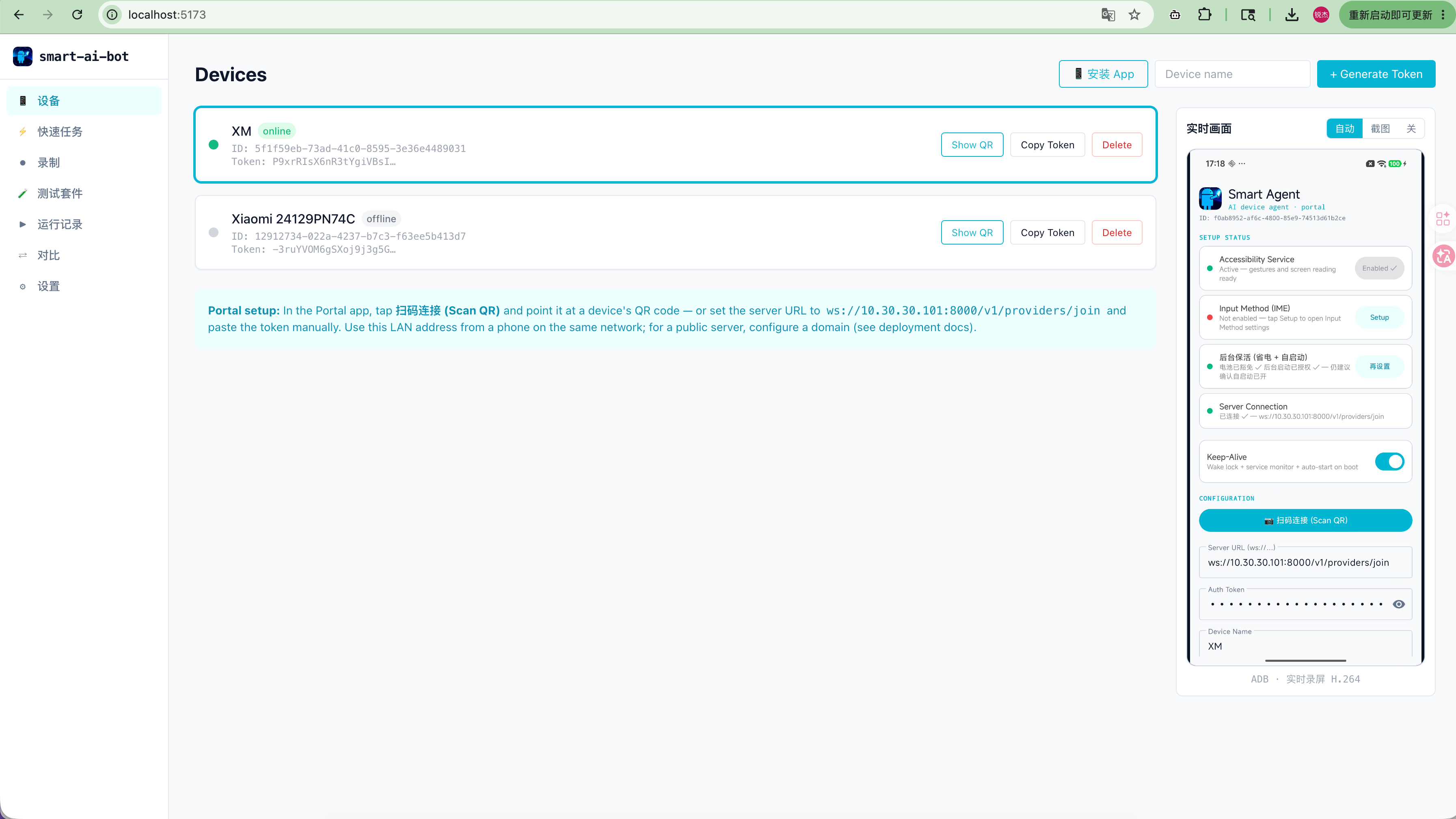Click the floating translate icon at right edge
1456x819 pixels.
tap(1443, 256)
